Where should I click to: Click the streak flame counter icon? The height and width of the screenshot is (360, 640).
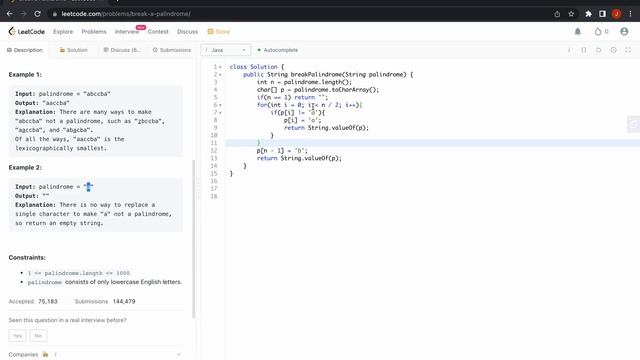[x=598, y=31]
